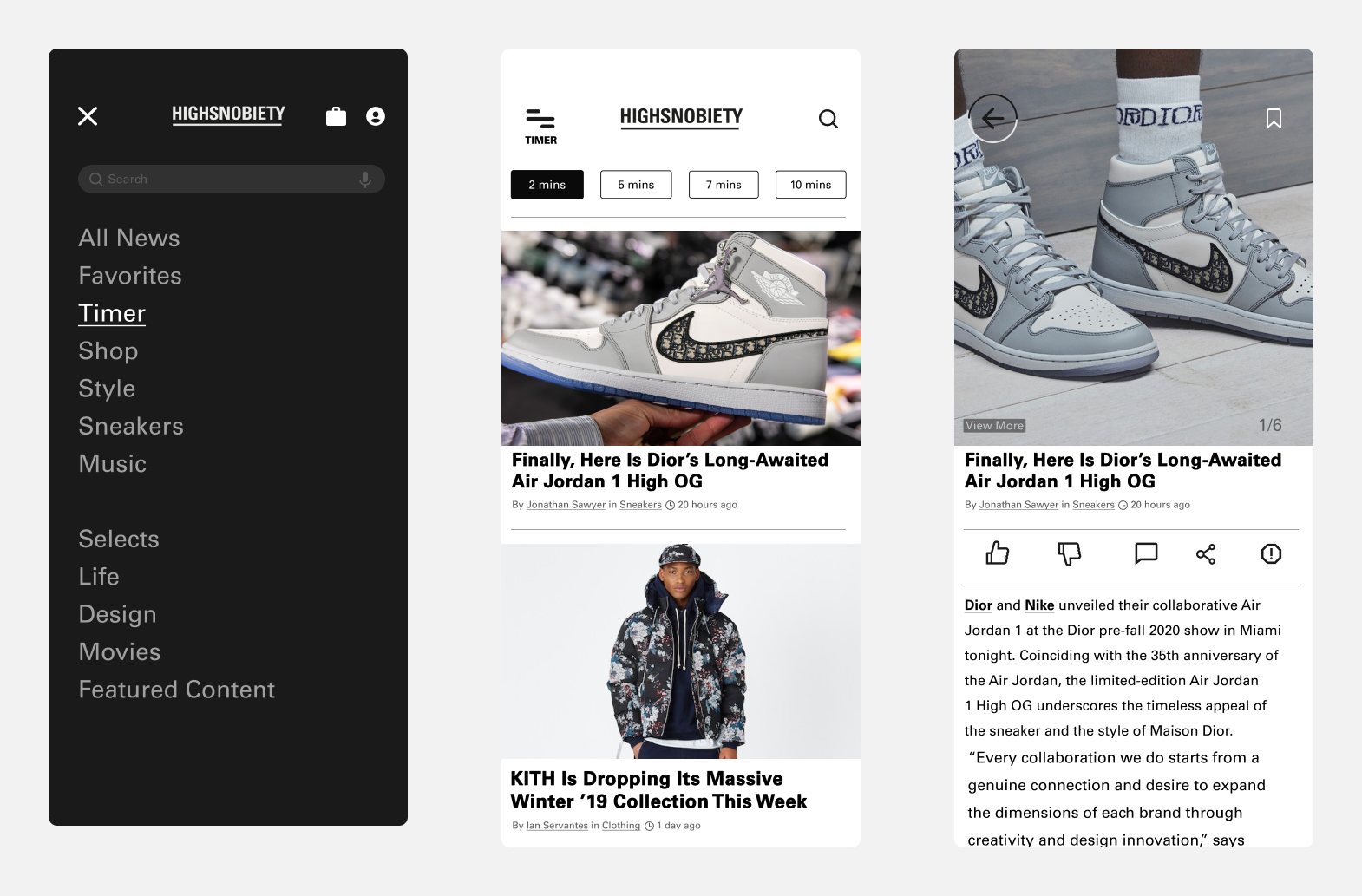Open the Timer hamburger menu icon

pos(540,127)
